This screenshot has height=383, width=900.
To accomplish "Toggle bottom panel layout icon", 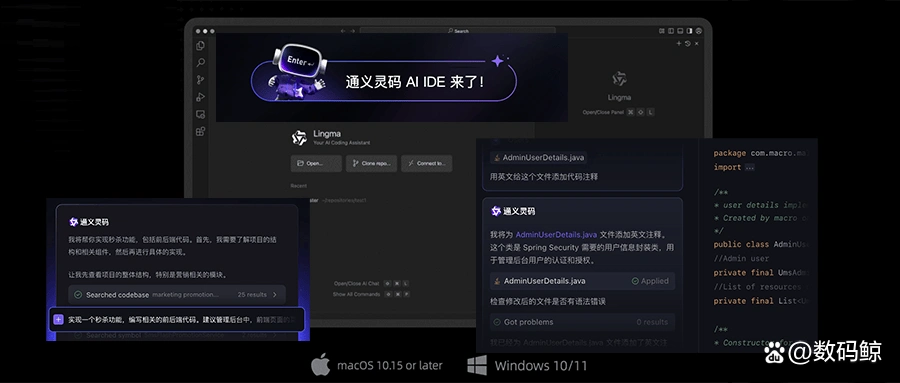I will pos(680,31).
